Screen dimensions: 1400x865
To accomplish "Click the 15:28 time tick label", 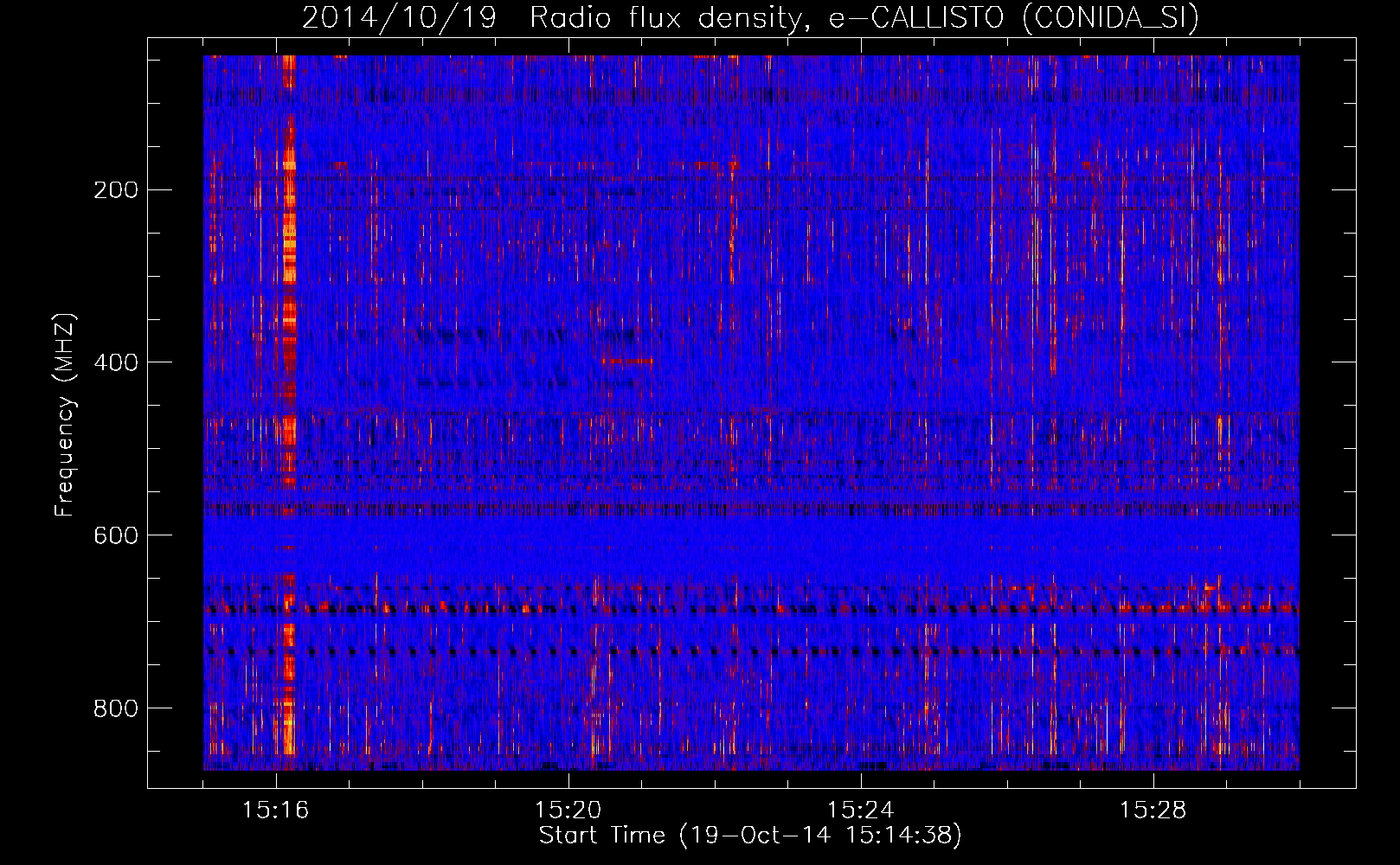I will tap(1153, 811).
